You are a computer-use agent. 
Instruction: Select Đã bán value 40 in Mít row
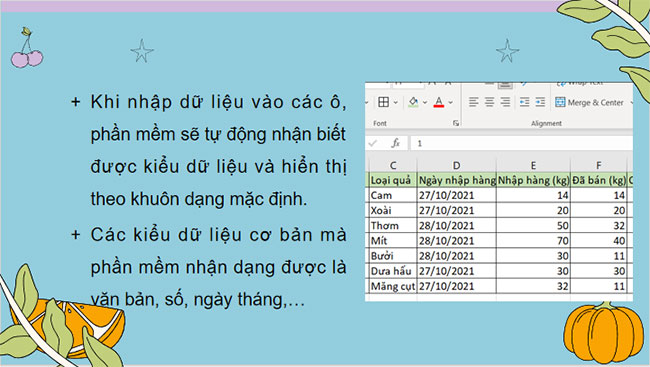(x=599, y=241)
